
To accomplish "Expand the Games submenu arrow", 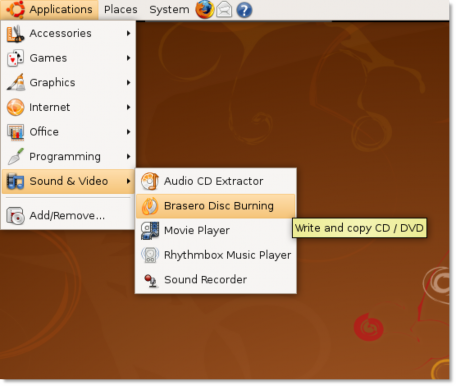I will pyautogui.click(x=128, y=58).
